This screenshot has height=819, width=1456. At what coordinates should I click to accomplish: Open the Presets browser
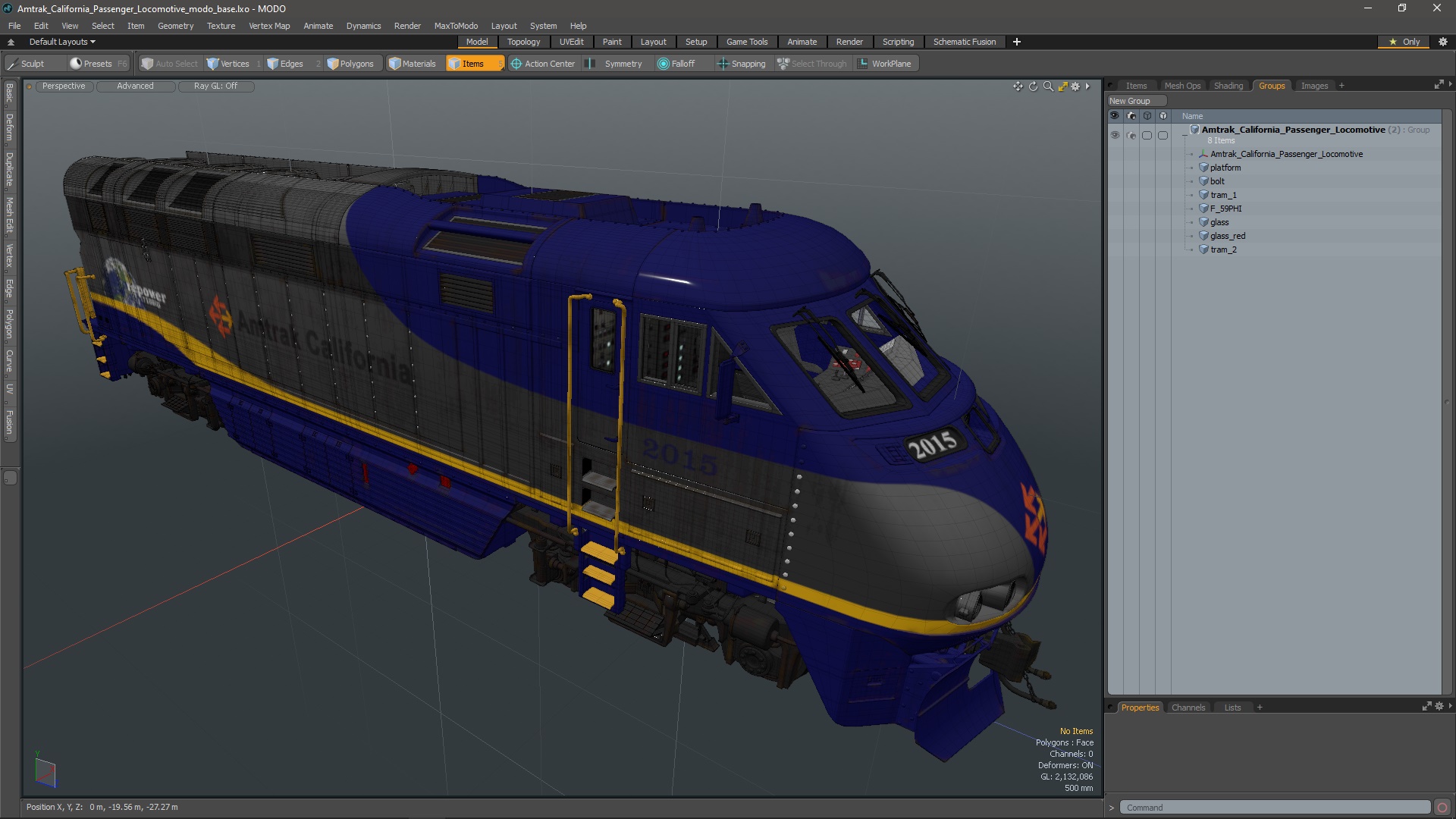(97, 64)
